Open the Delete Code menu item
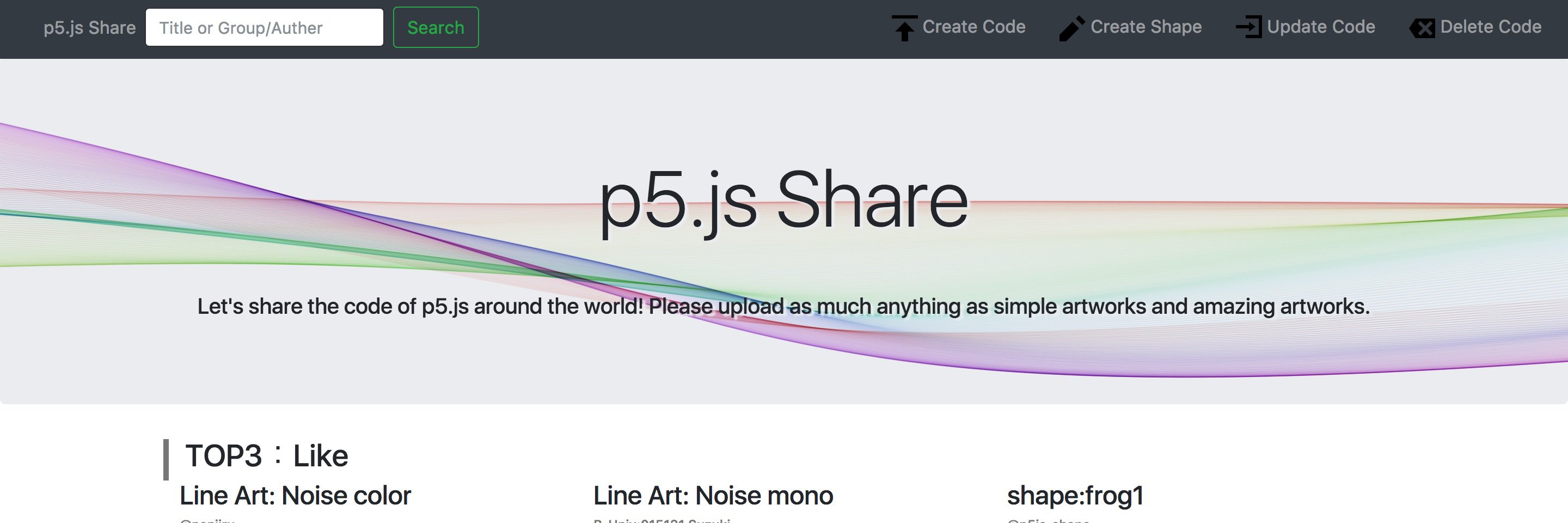Image resolution: width=1568 pixels, height=523 pixels. pos(1491,27)
